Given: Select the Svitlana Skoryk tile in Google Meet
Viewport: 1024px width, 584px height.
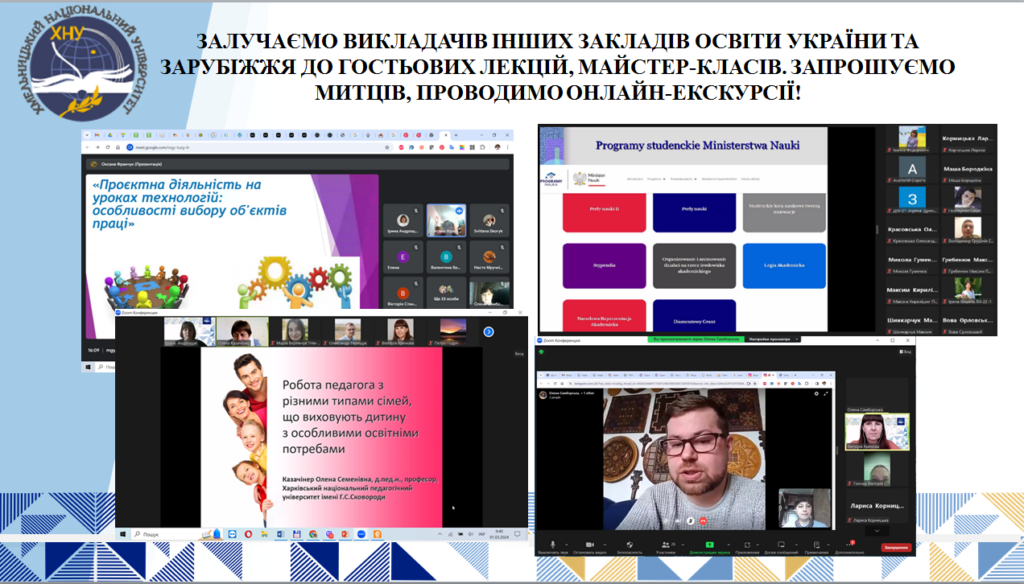Looking at the screenshot, I should (489, 220).
